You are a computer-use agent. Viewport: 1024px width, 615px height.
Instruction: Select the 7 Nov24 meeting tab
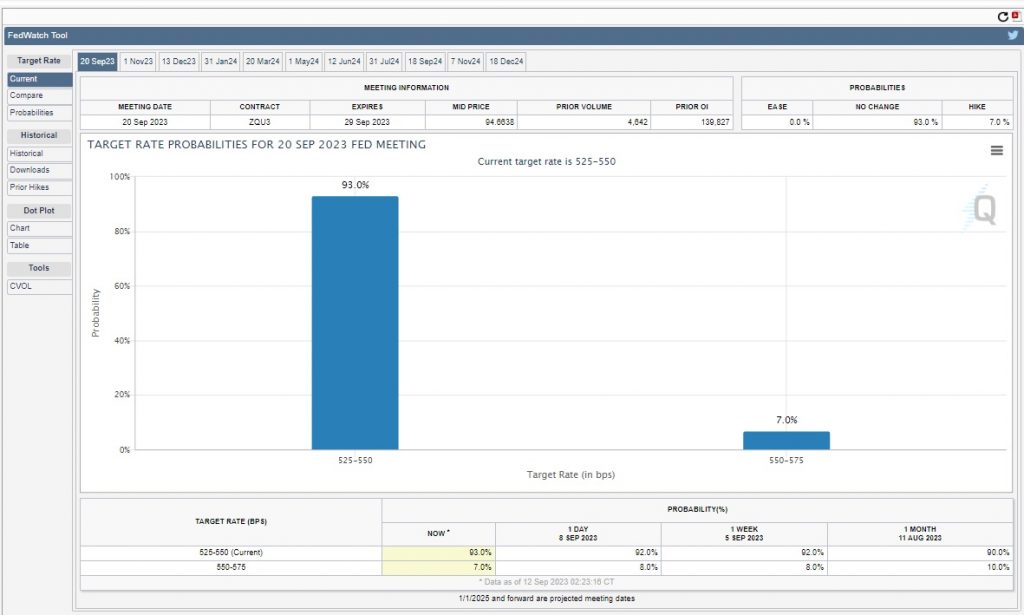466,61
